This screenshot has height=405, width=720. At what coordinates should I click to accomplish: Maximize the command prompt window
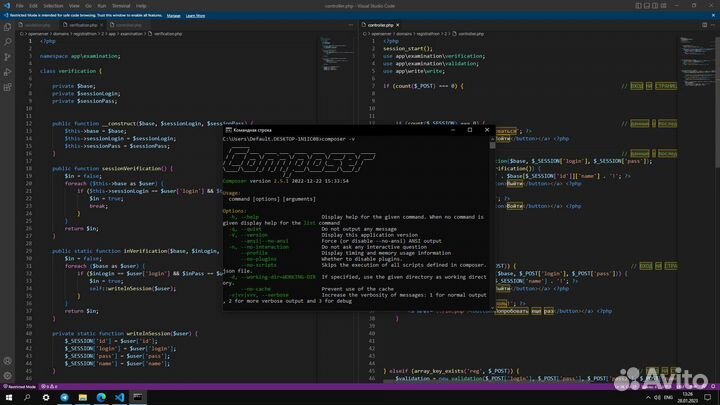(x=470, y=130)
